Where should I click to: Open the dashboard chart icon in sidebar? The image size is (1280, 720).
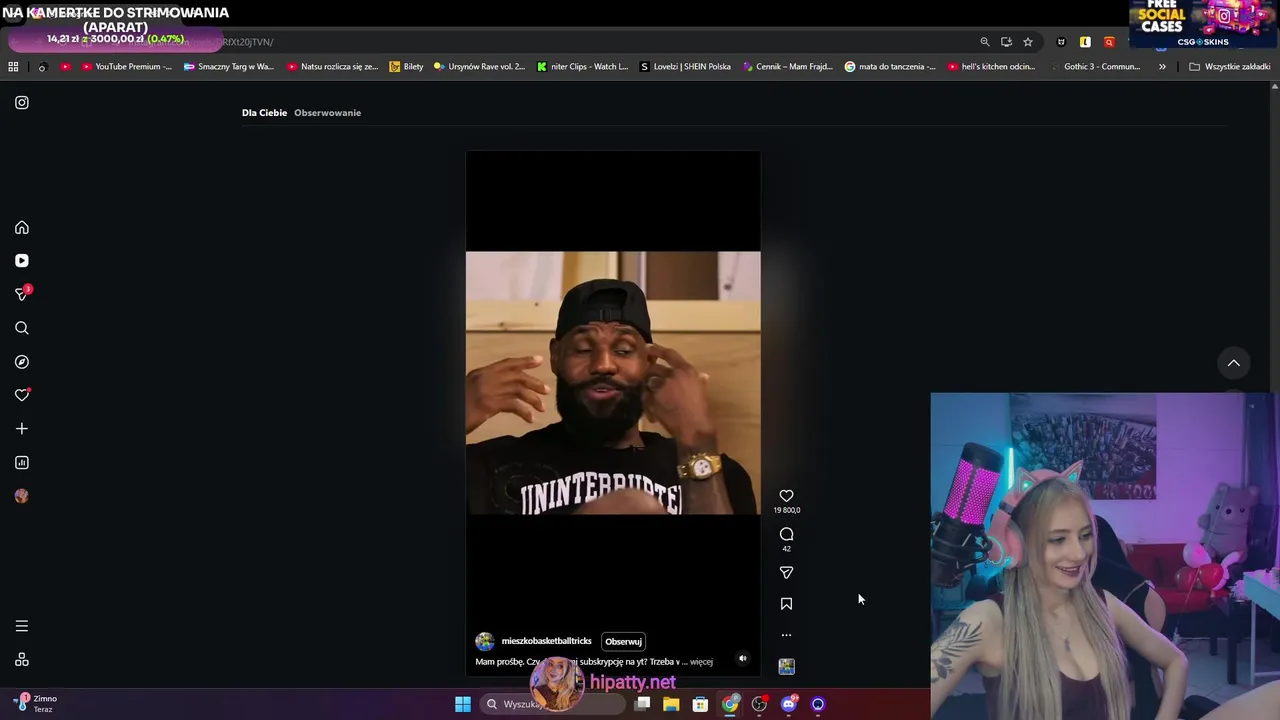point(22,463)
